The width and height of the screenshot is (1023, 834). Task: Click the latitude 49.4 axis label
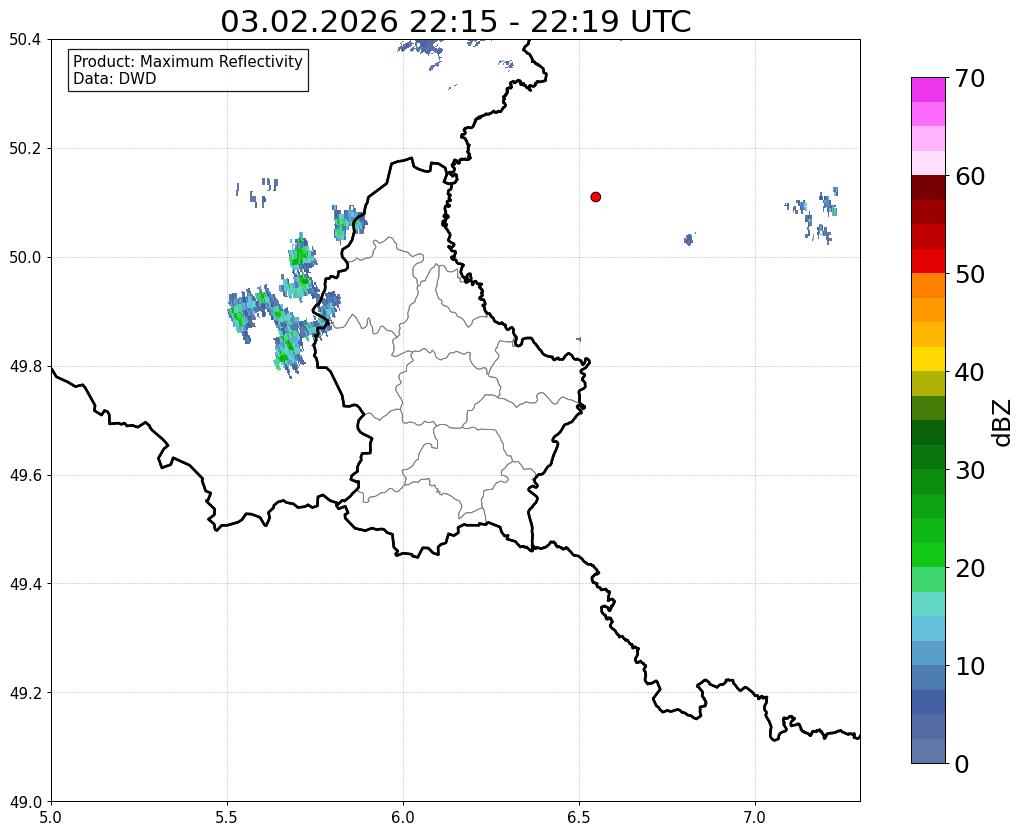[25, 584]
